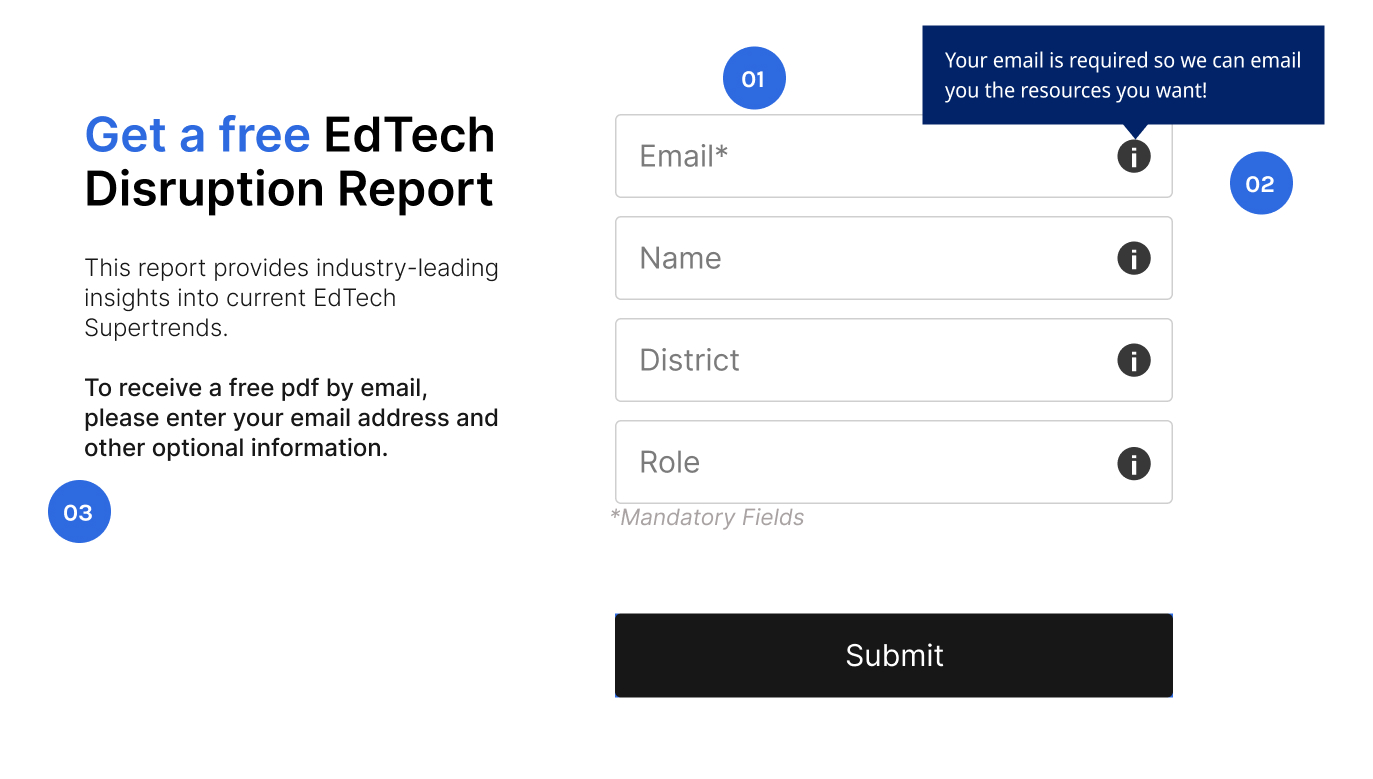Click the email-required tooltip message
The image size is (1373, 779).
[x=1123, y=75]
